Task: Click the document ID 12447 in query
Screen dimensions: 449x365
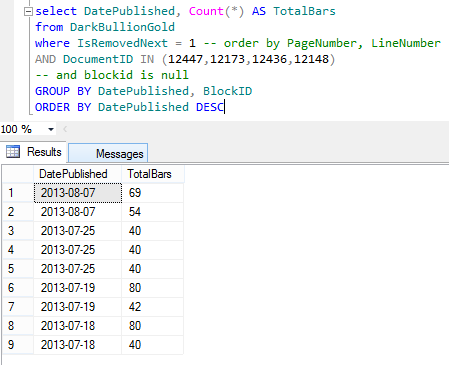Action: click(x=185, y=59)
